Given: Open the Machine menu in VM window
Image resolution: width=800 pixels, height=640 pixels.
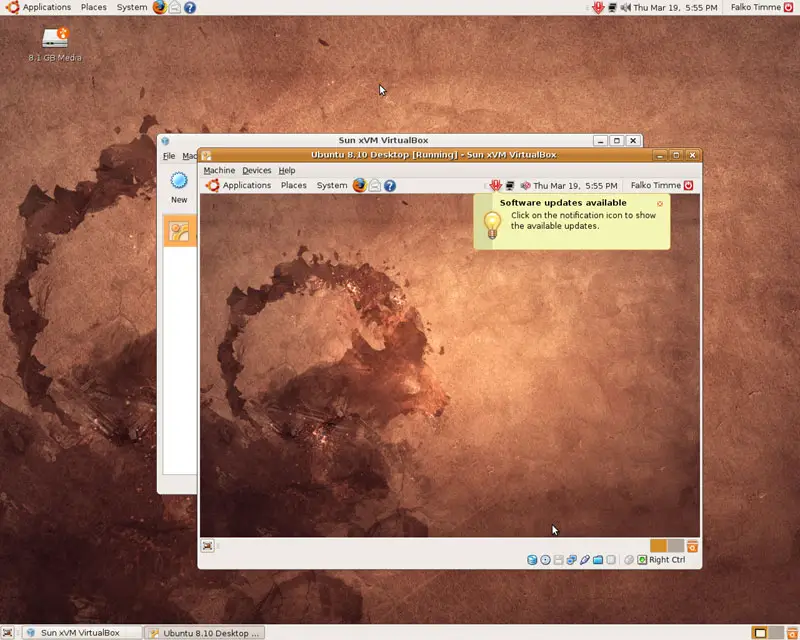Looking at the screenshot, I should 219,170.
